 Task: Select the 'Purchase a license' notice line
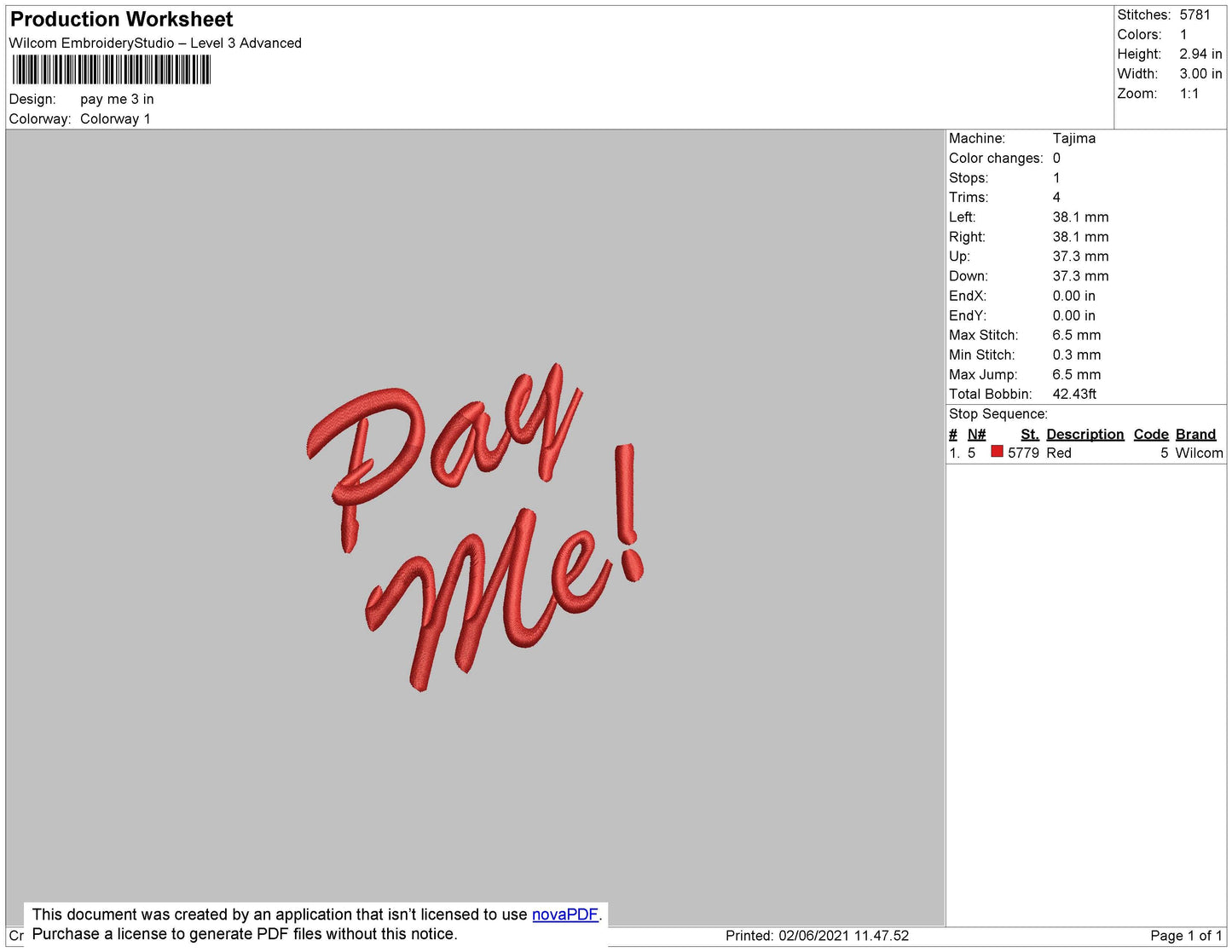[245, 934]
